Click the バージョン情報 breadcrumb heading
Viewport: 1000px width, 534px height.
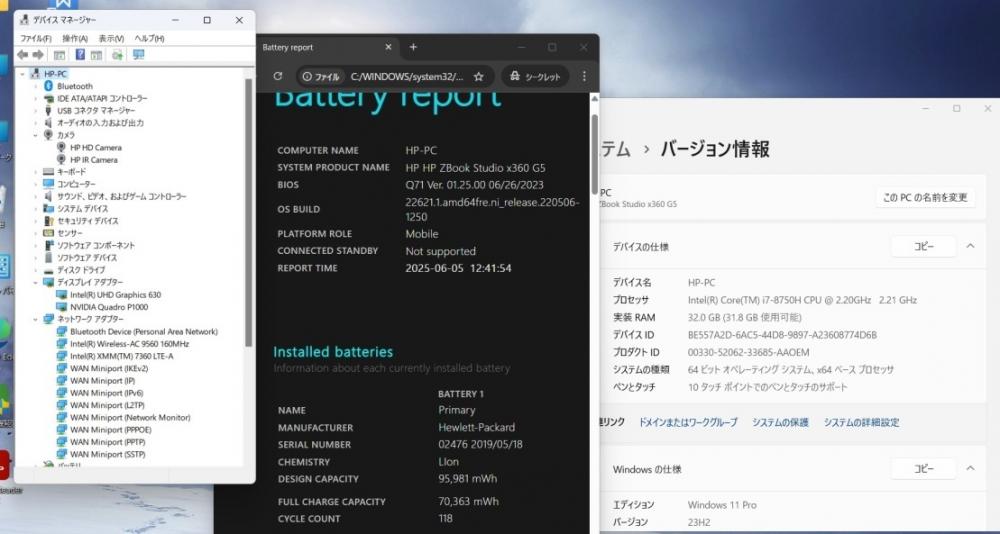tap(715, 149)
